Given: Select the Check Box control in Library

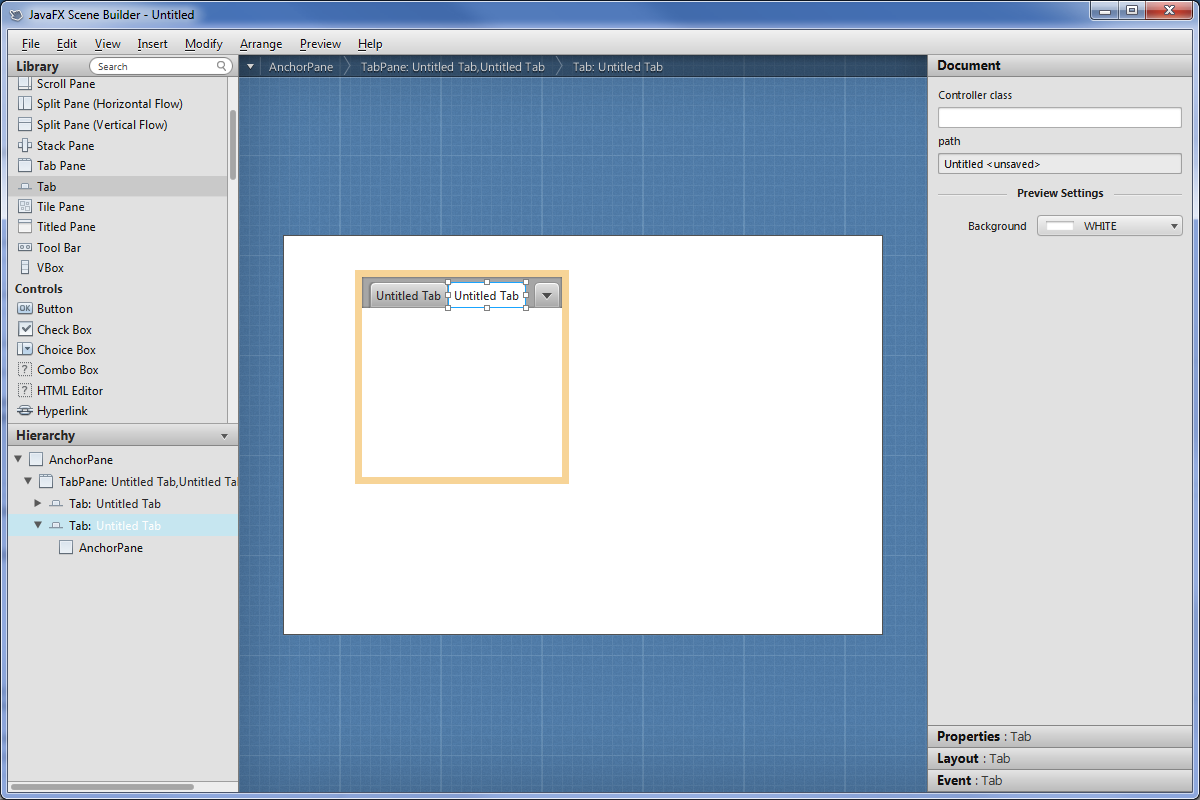Looking at the screenshot, I should [x=66, y=330].
